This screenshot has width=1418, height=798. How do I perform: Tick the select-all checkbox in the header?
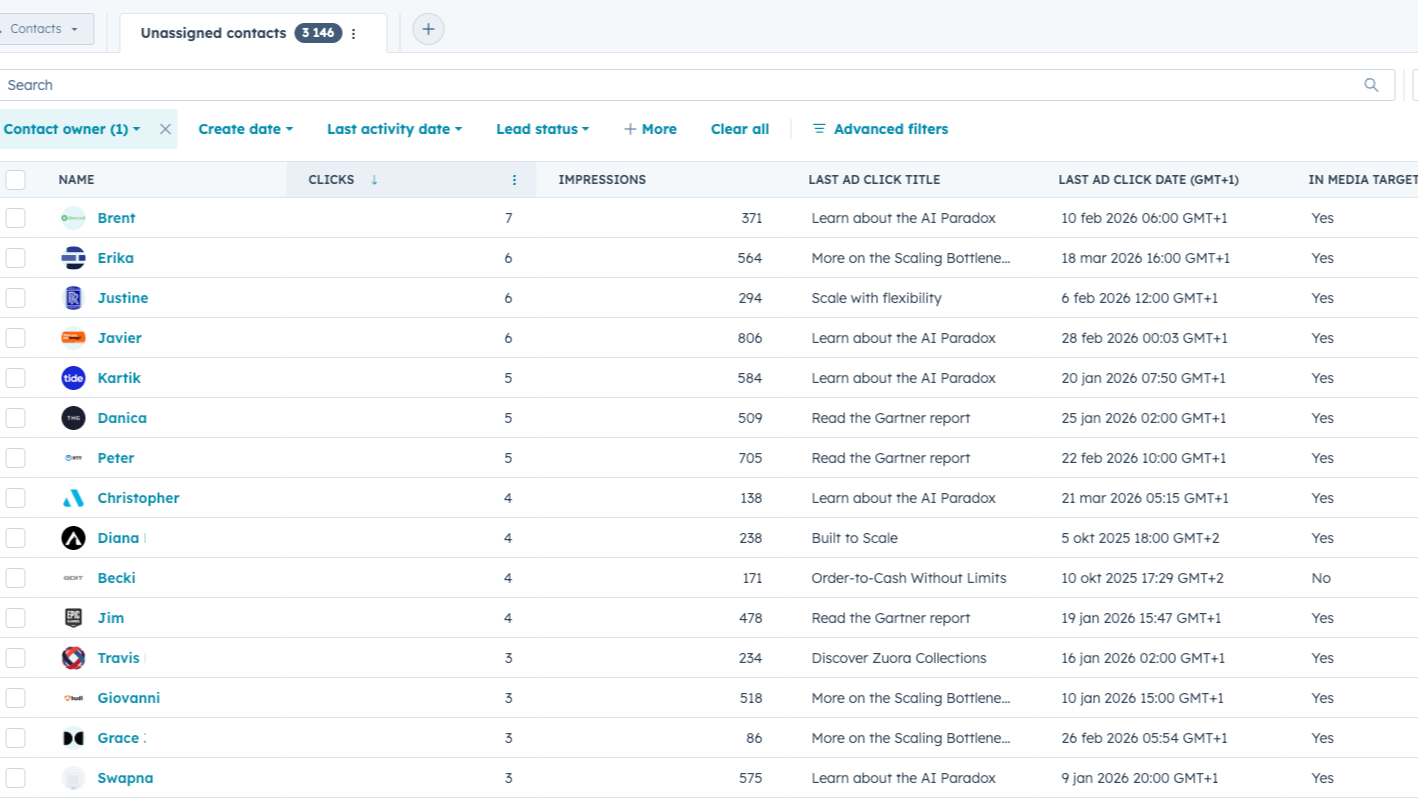pos(15,180)
